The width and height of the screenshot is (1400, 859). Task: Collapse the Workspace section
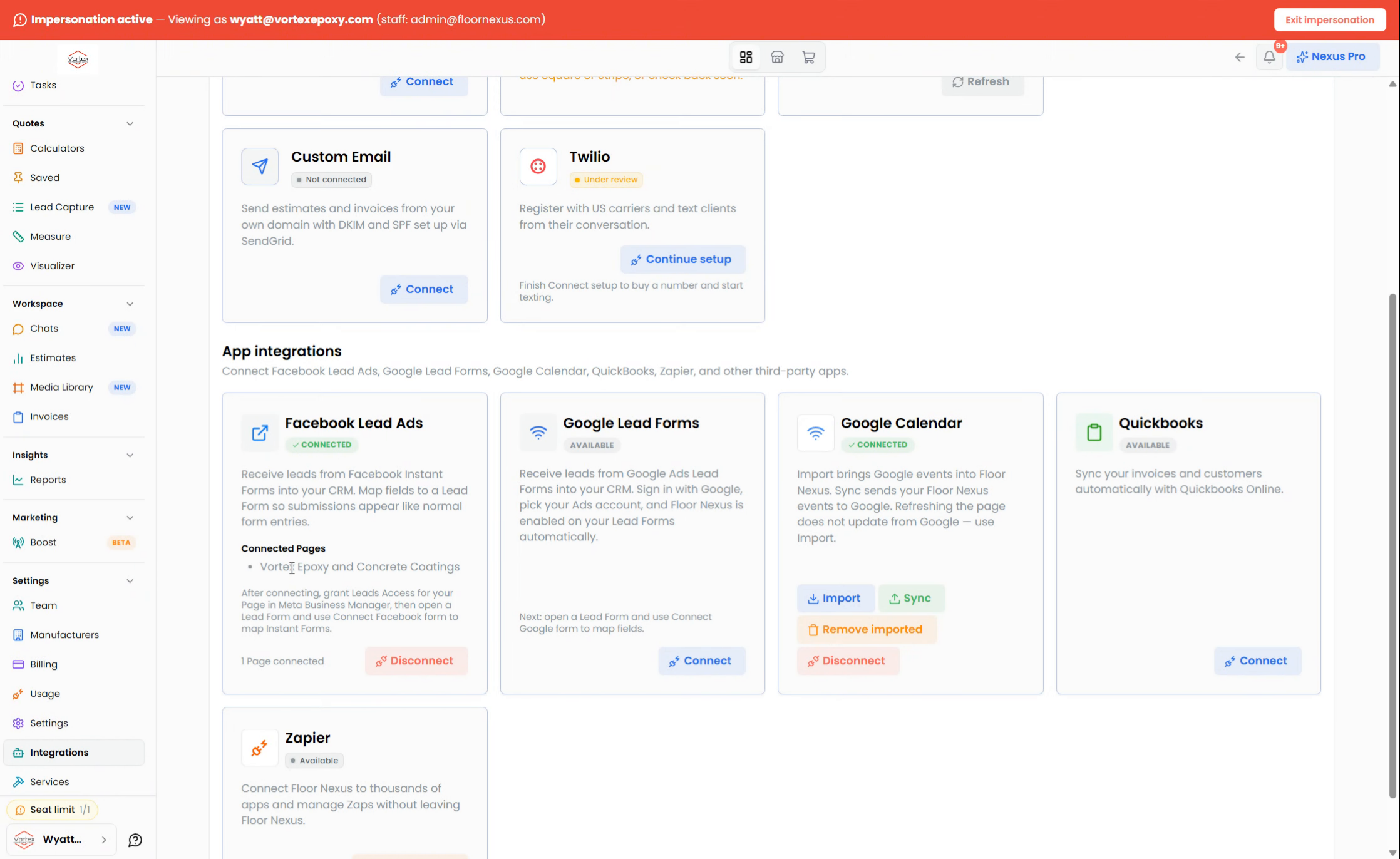pyautogui.click(x=130, y=304)
